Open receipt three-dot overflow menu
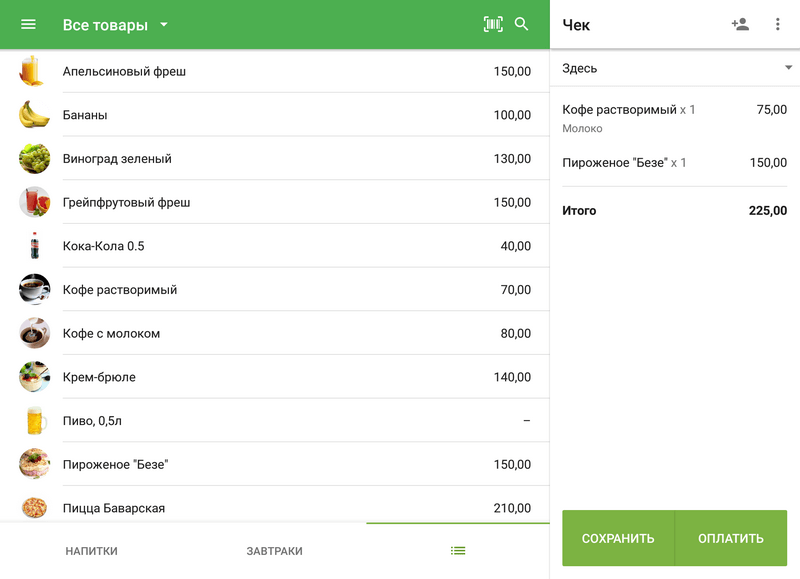The height and width of the screenshot is (579, 800). point(778,25)
